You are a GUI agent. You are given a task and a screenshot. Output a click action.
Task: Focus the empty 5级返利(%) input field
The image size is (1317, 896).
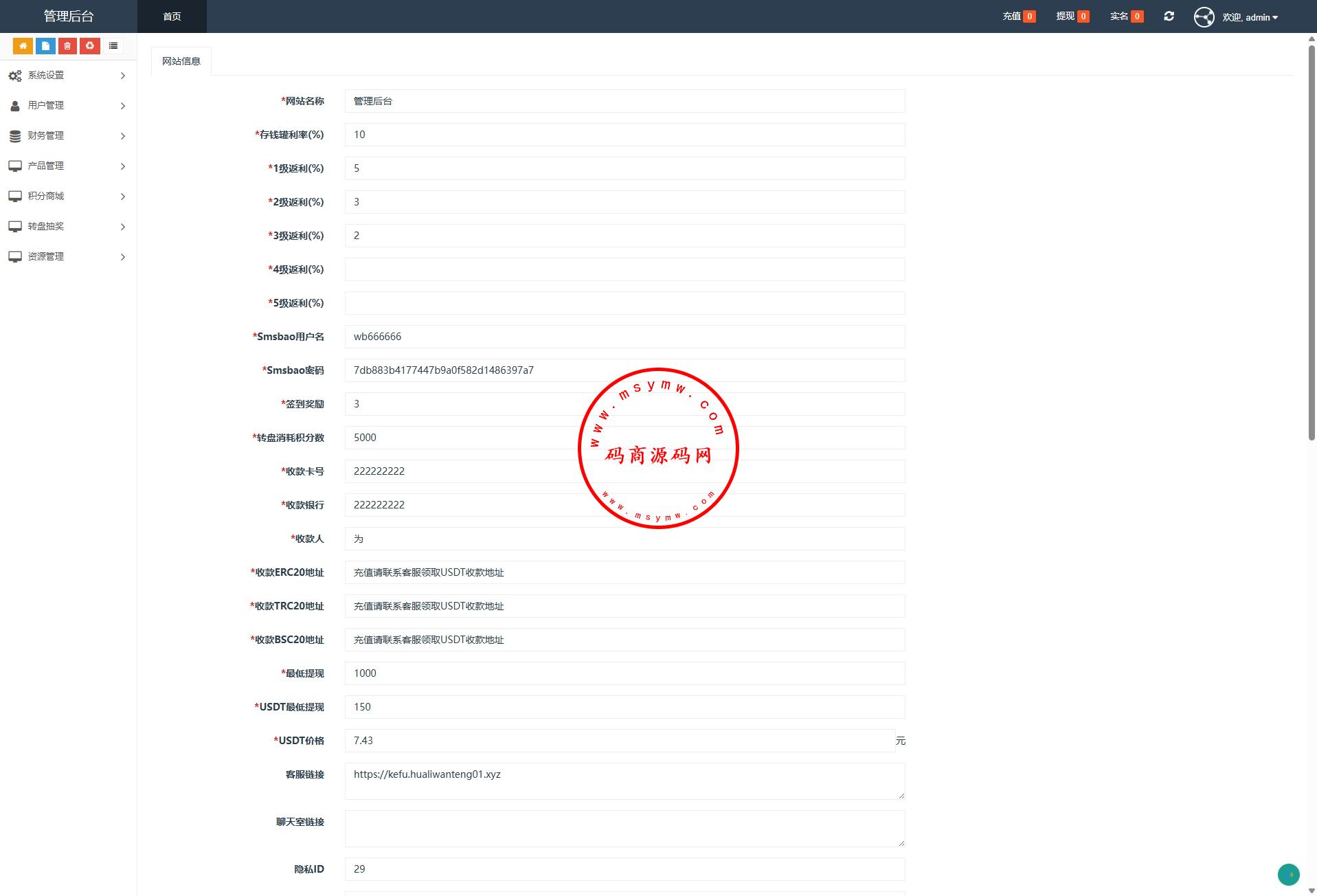coord(624,303)
